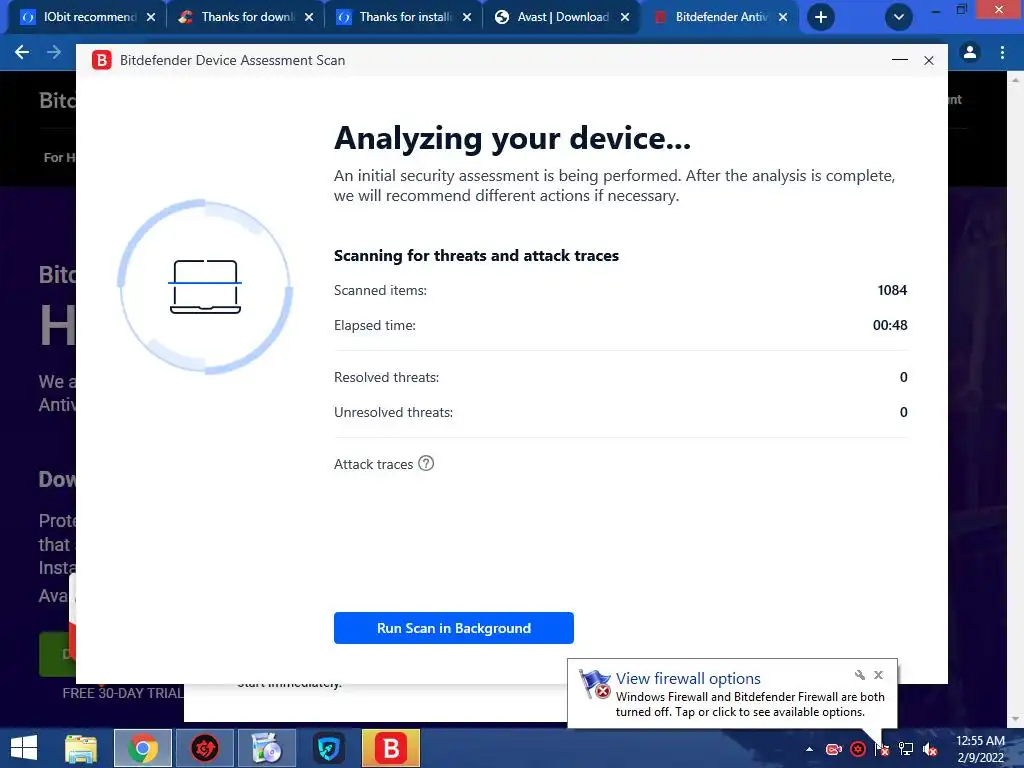Image resolution: width=1024 pixels, height=768 pixels.
Task: Click the Resolved threats label
Action: [x=387, y=377]
